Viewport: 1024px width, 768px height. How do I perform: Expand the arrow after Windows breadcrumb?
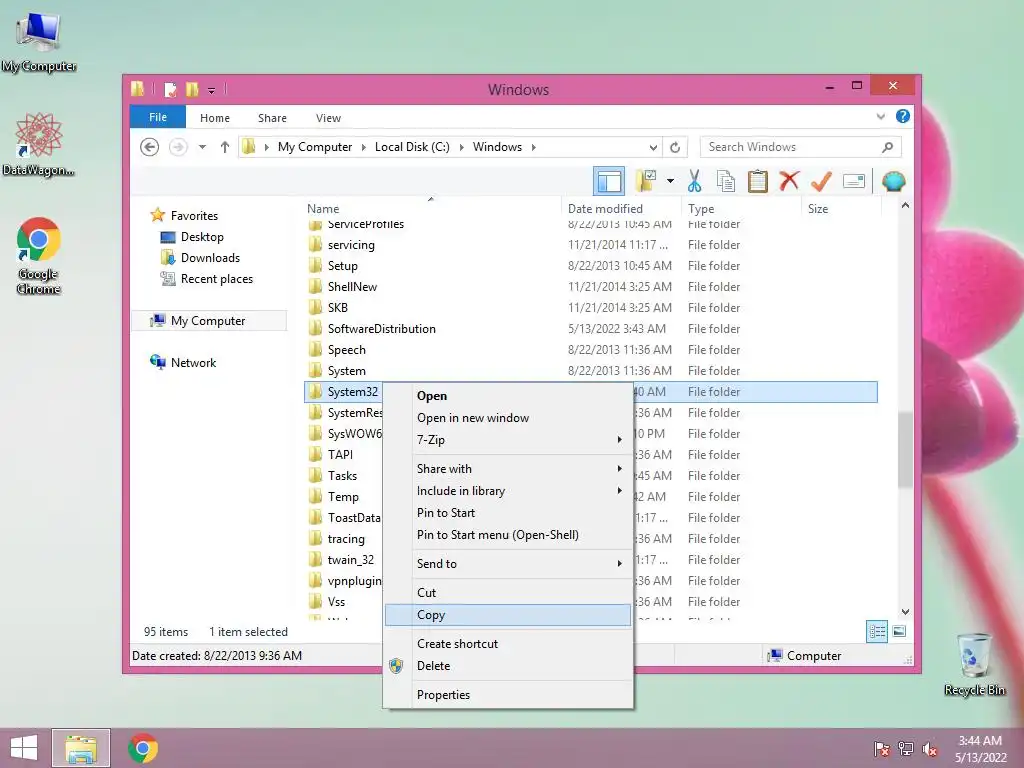tap(534, 147)
